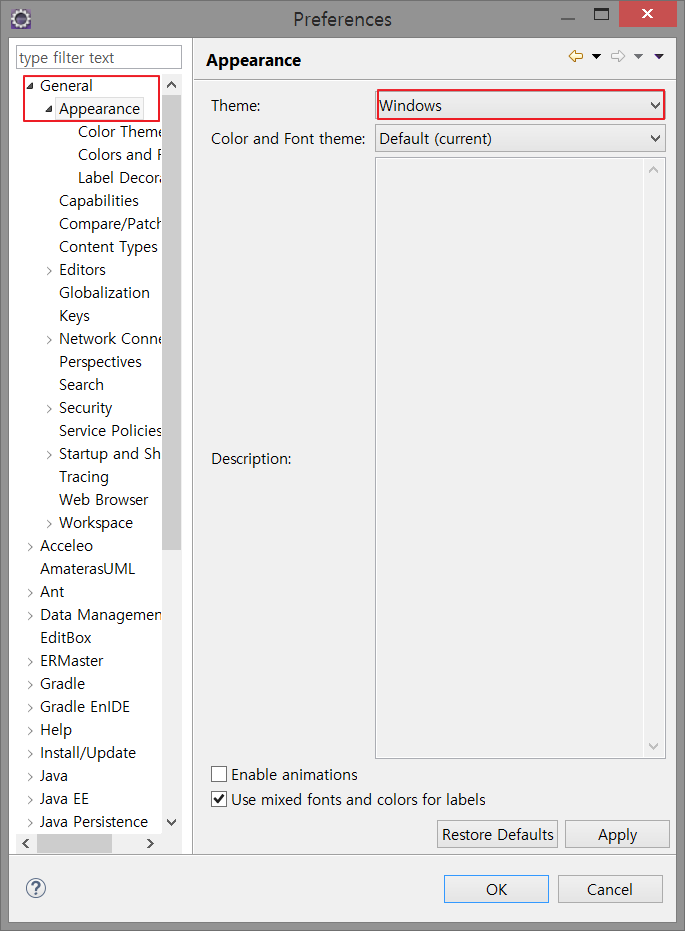Select Globalization tree item

click(x=104, y=293)
